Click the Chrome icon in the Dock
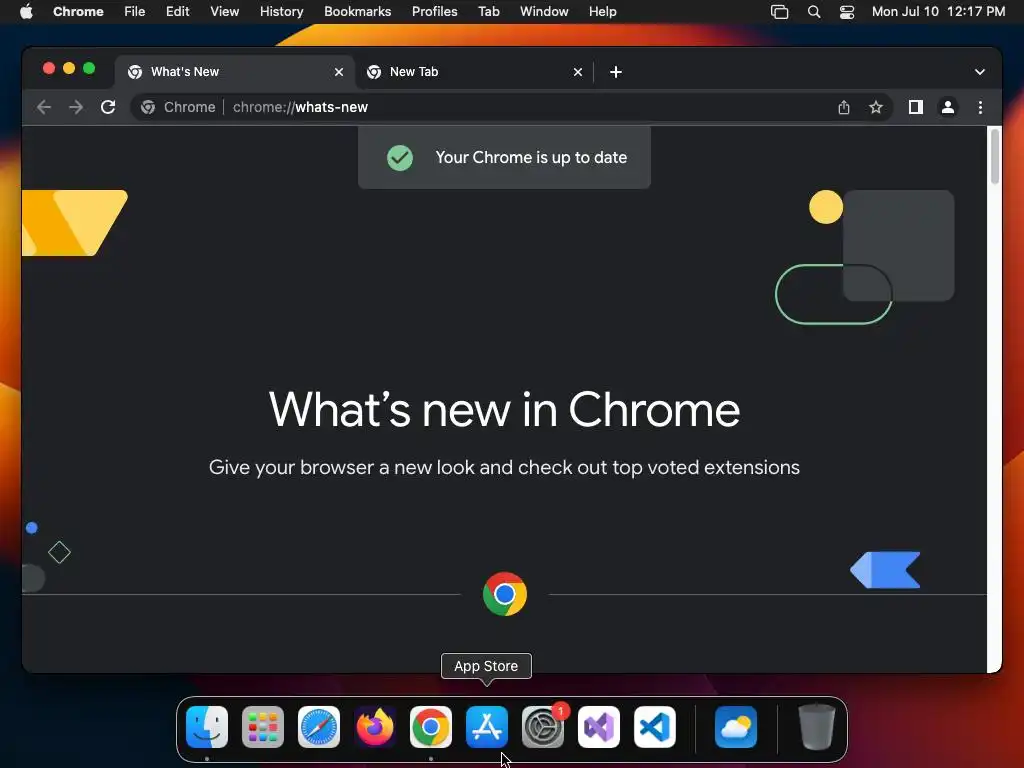 (431, 727)
